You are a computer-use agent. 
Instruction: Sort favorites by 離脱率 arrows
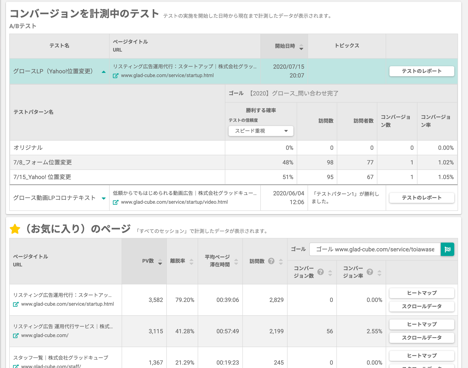click(191, 262)
